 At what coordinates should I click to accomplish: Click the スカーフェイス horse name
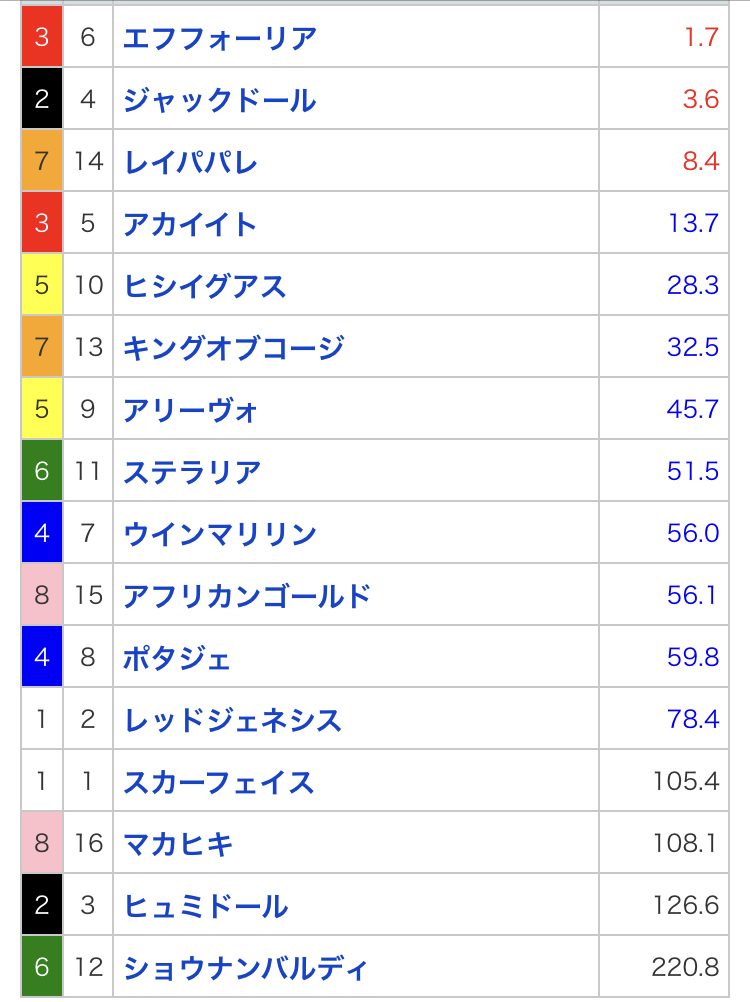(x=219, y=782)
